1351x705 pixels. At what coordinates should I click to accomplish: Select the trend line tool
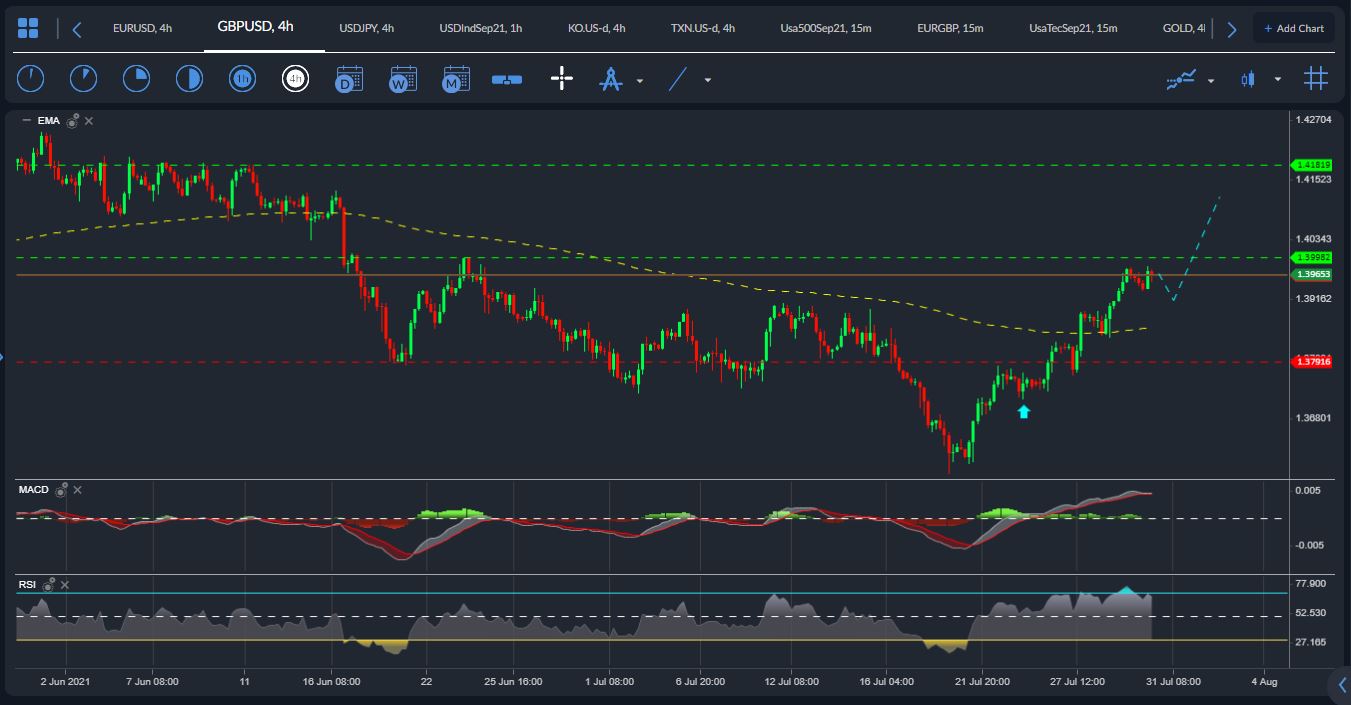coord(678,78)
